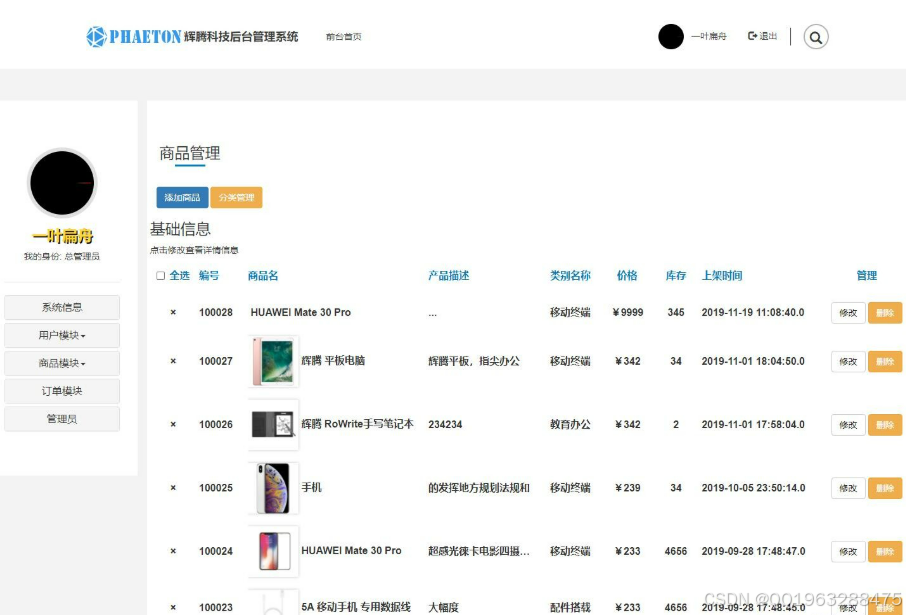Image resolution: width=906 pixels, height=615 pixels.
Task: Sort products by the 价格 column
Action: click(x=626, y=275)
